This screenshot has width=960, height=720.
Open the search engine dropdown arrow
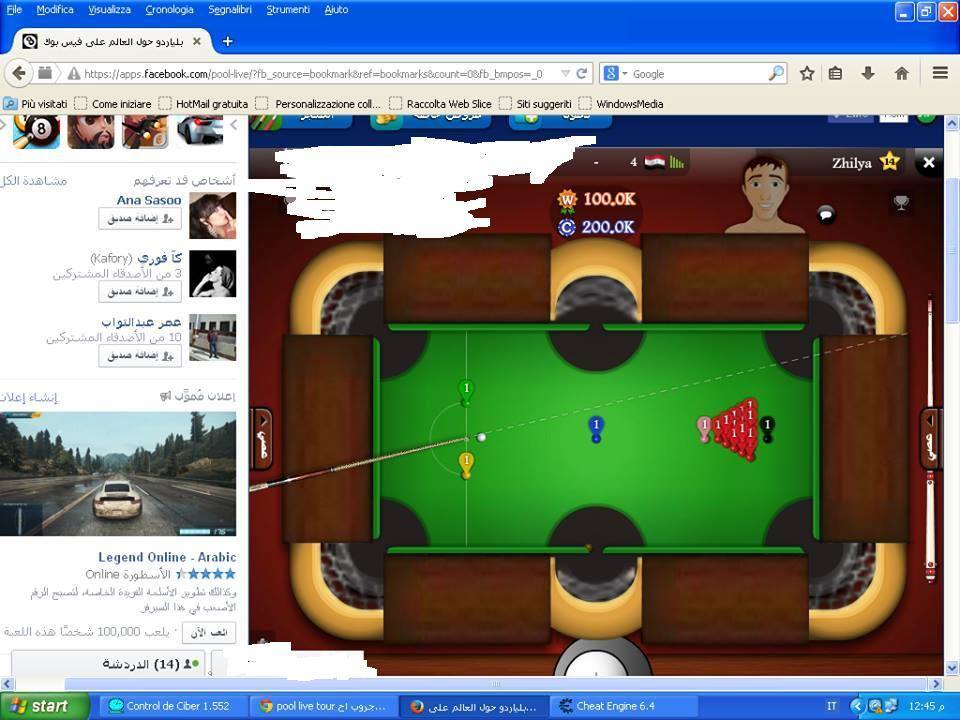(x=625, y=73)
